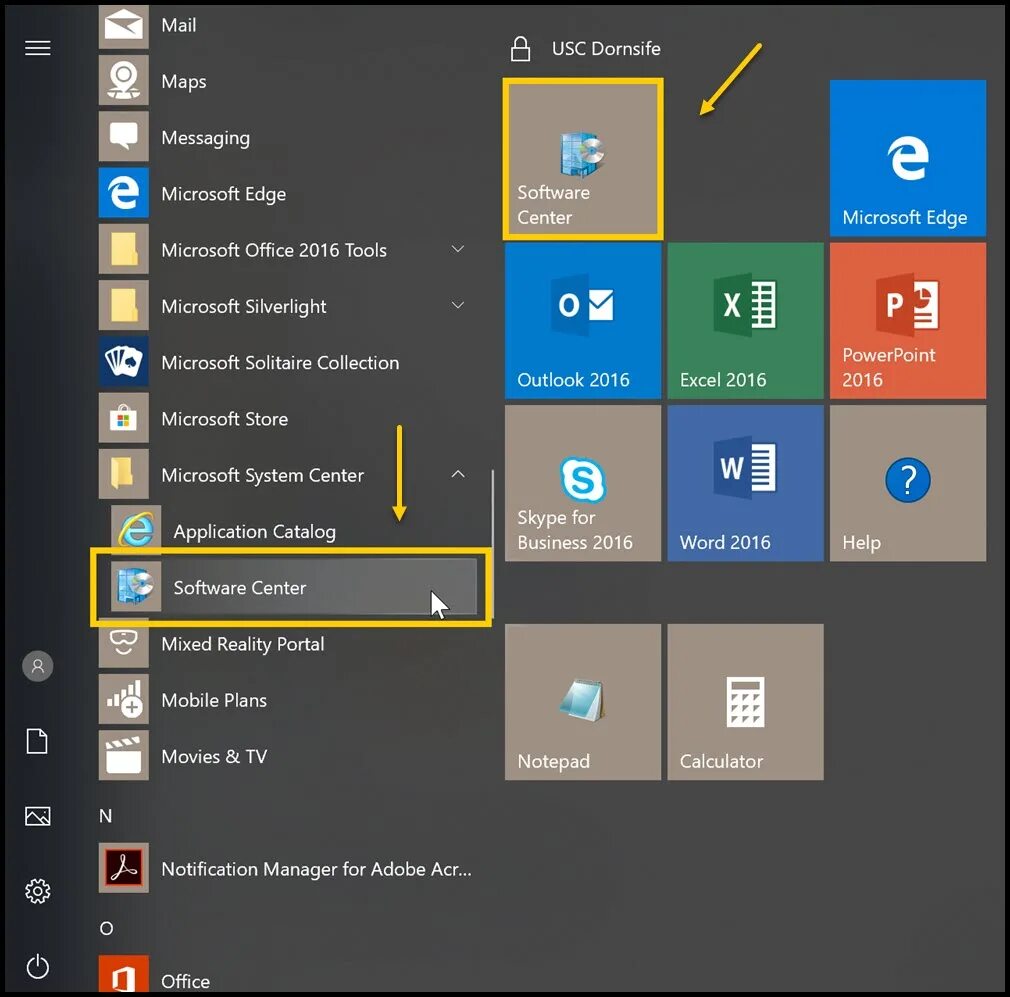Image resolution: width=1010 pixels, height=997 pixels.
Task: Open the PowerPoint 2016 tile
Action: (x=908, y=320)
